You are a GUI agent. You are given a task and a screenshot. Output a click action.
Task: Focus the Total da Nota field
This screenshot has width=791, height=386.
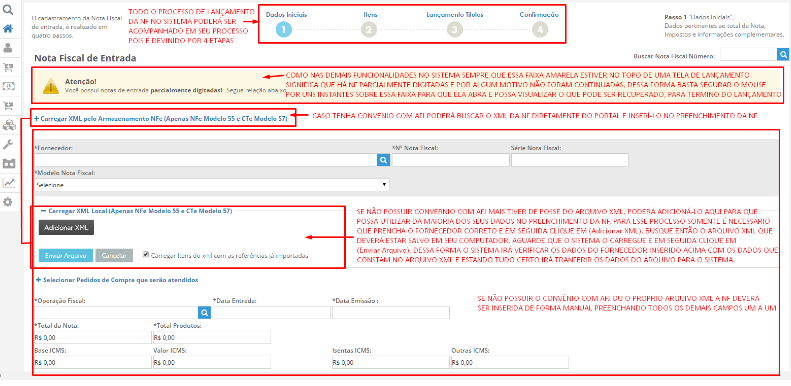coord(92,338)
